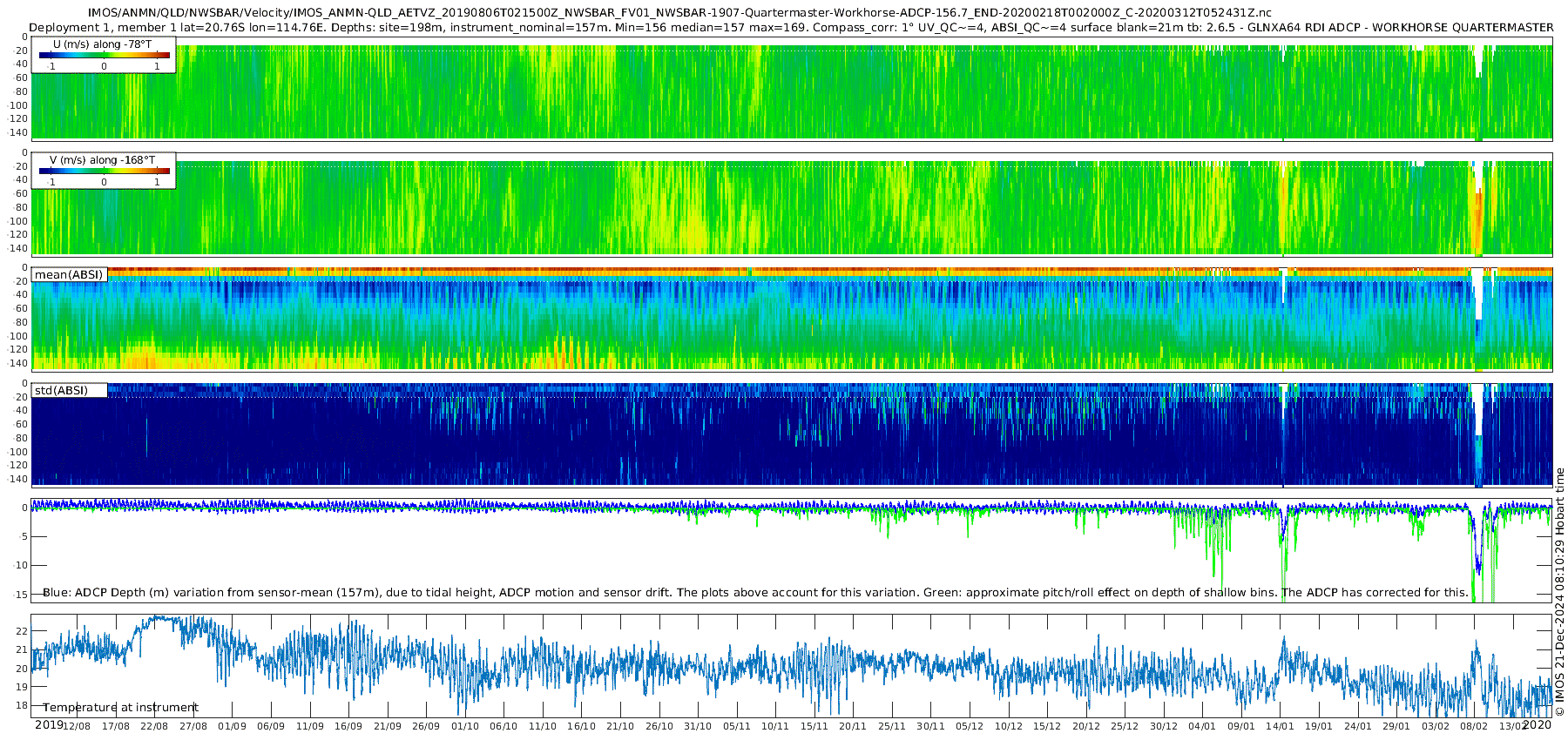Viewport: 1568px width, 740px height.
Task: Click the IMOS copyright timestamp text on right
Action: click(1559, 592)
